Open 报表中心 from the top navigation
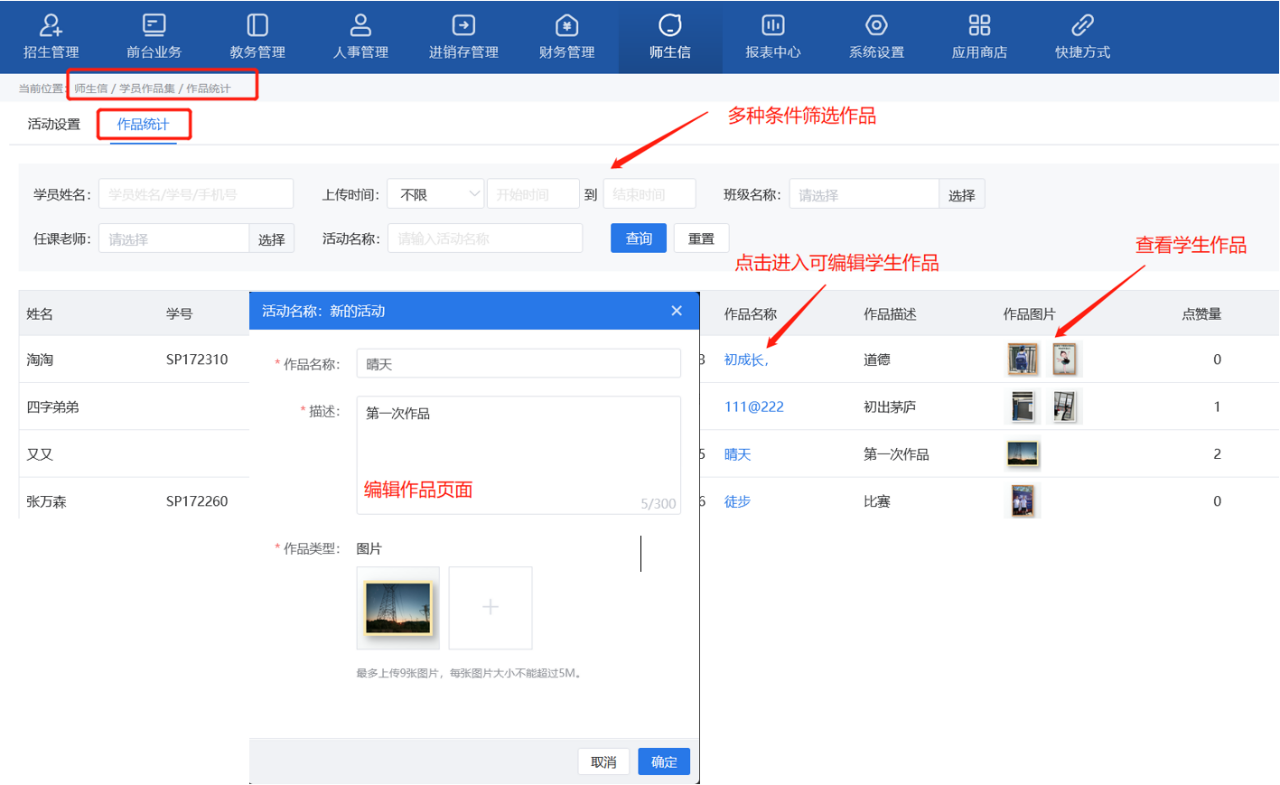This screenshot has width=1280, height=785. 773,37
